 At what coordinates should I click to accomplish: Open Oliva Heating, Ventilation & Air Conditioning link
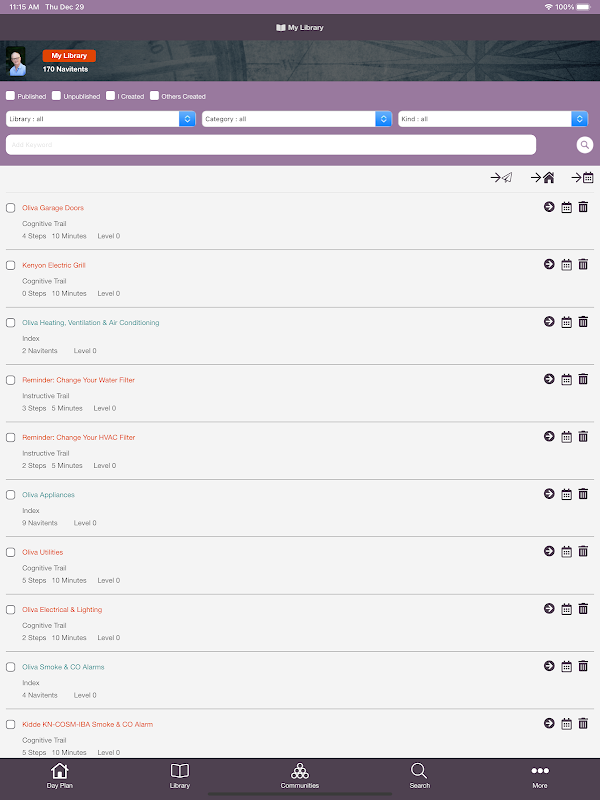click(91, 322)
